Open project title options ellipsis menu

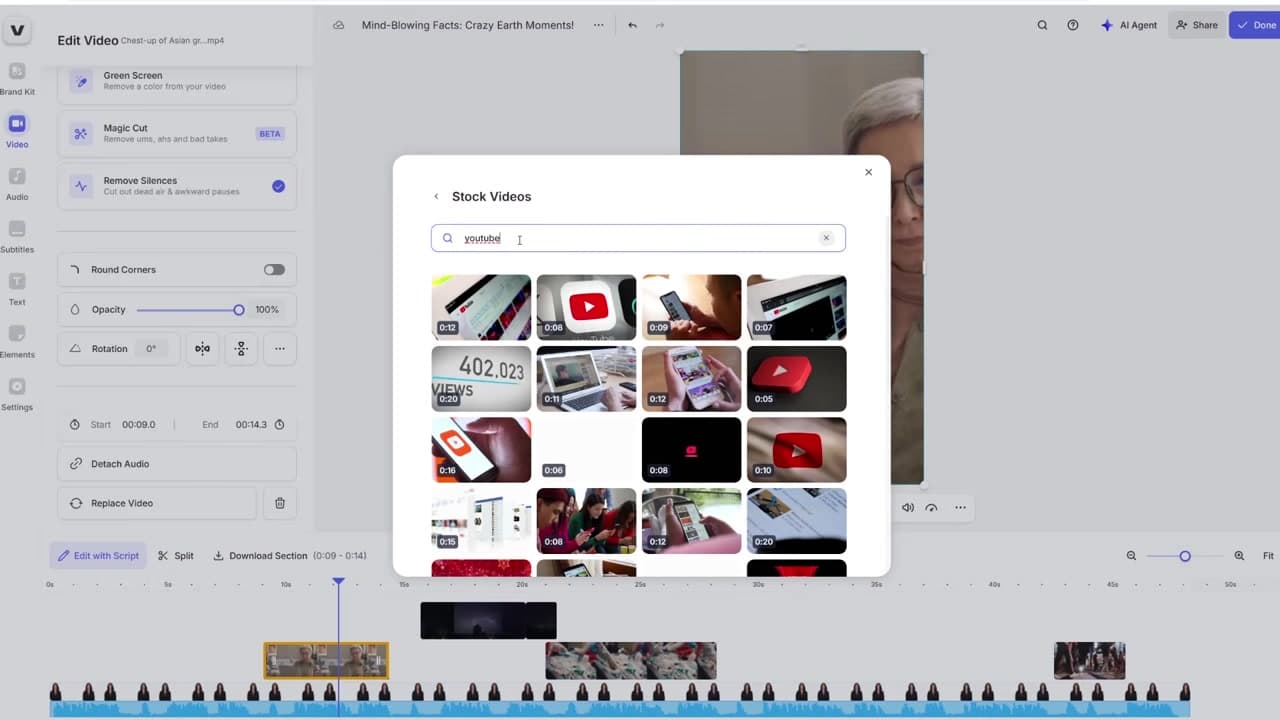pyautogui.click(x=598, y=25)
